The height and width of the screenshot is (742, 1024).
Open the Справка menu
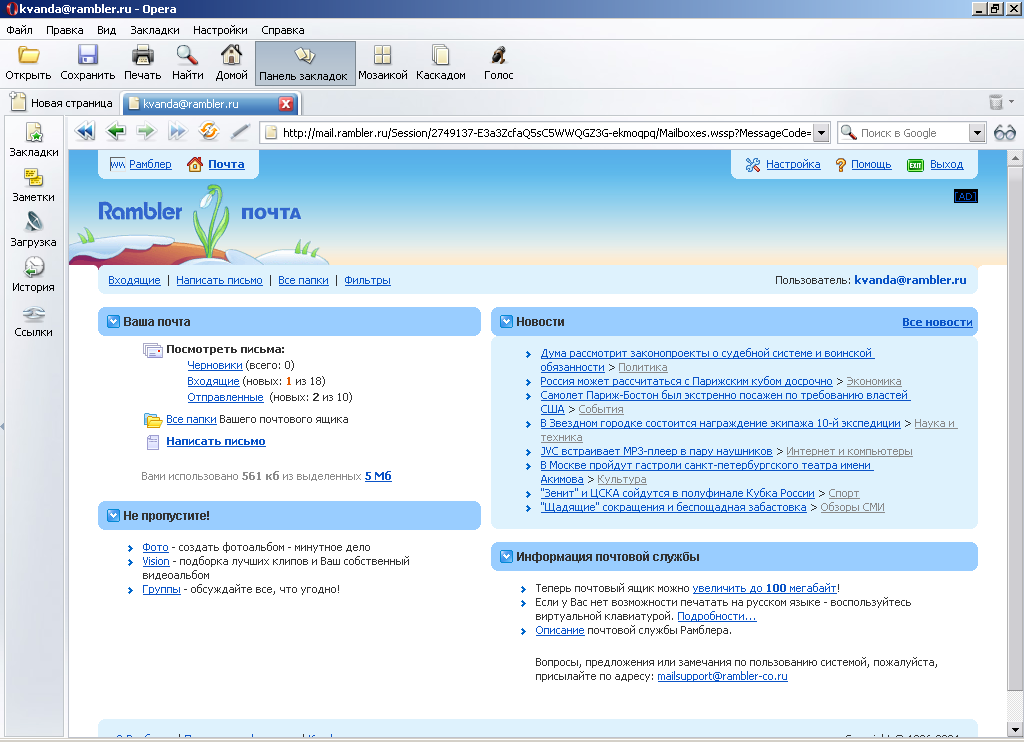click(283, 30)
